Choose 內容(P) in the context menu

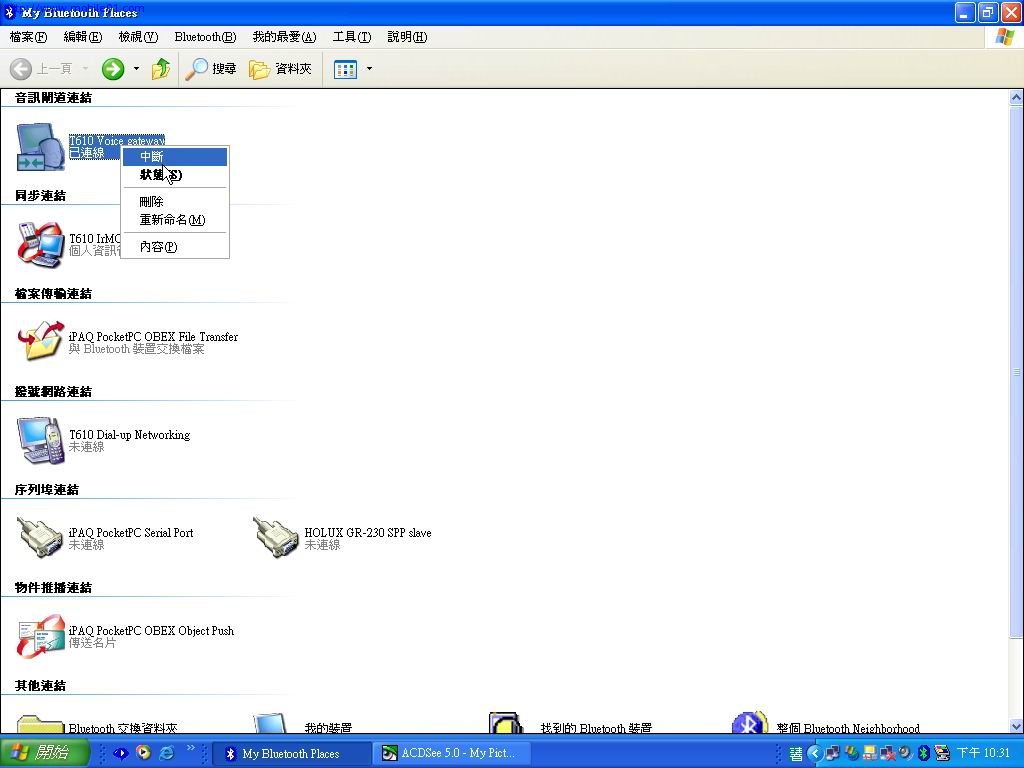175,247
